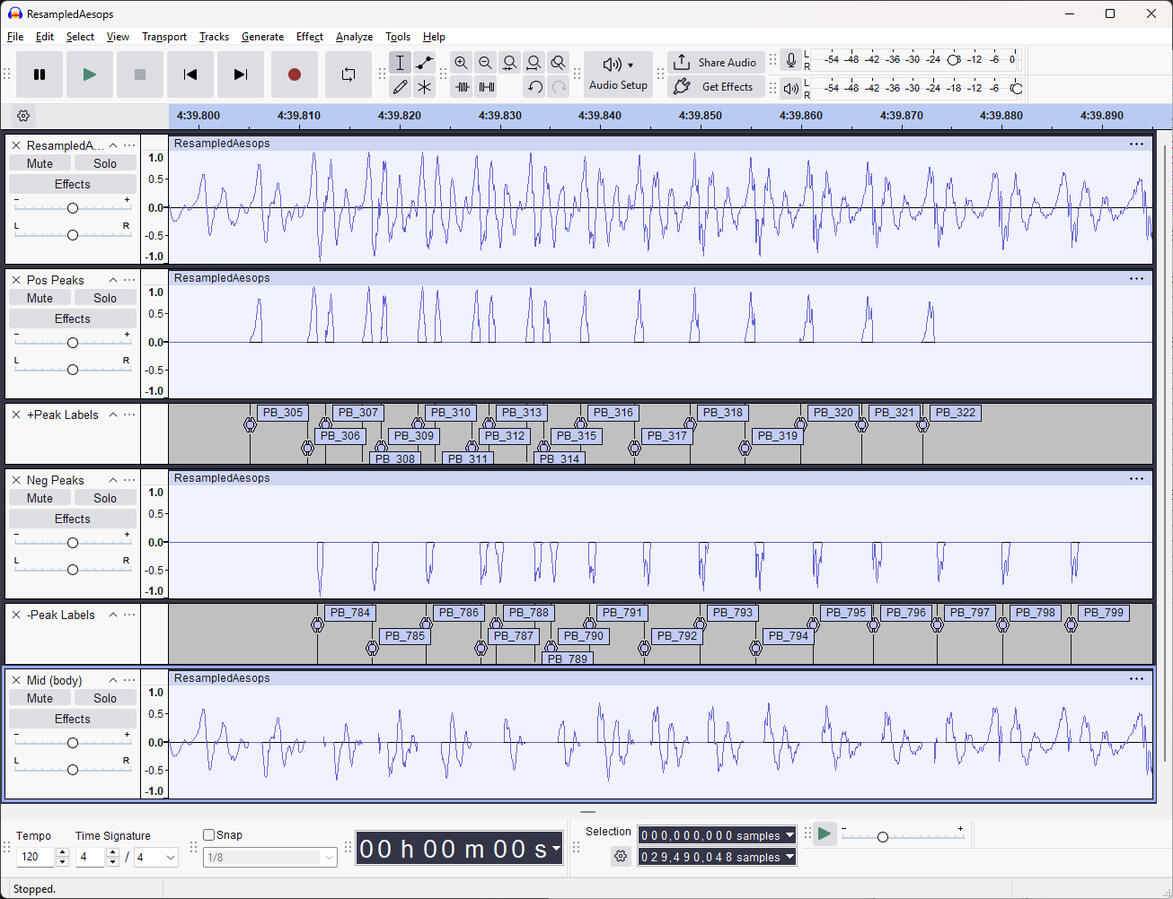Click the Share Audio button
The image size is (1173, 899).
tap(716, 62)
